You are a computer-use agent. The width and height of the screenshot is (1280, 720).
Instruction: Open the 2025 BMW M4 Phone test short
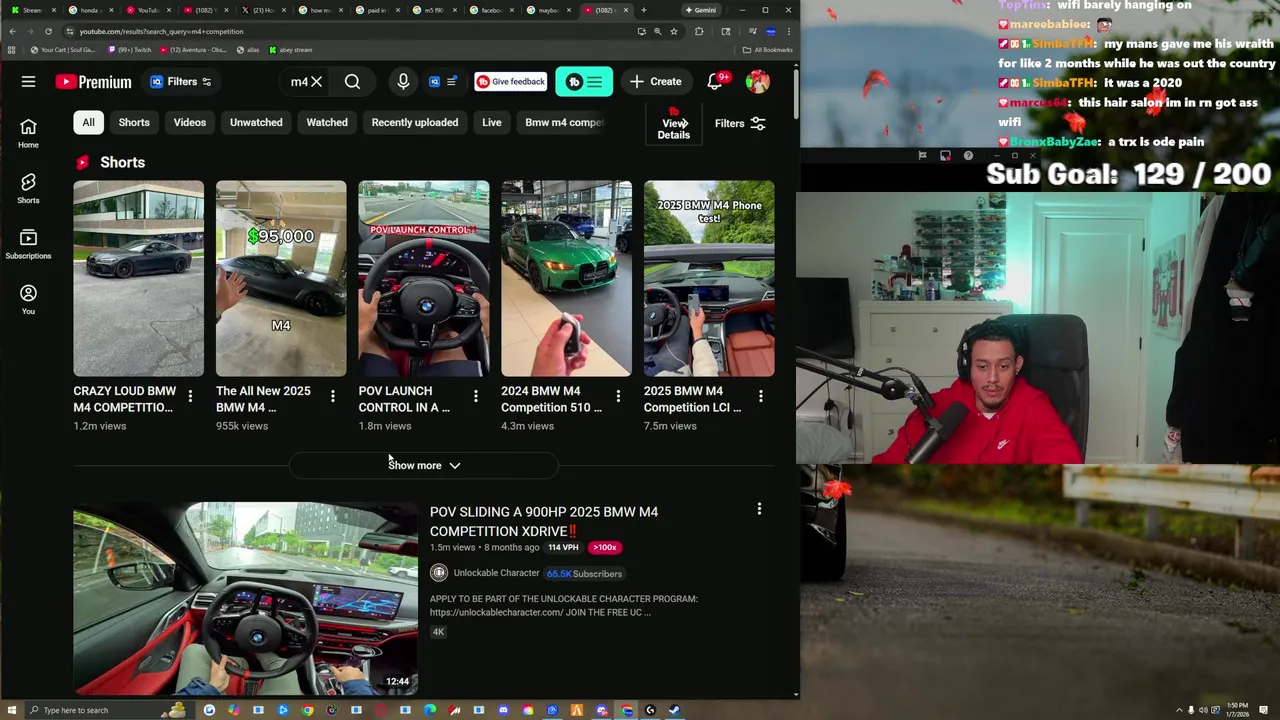709,278
